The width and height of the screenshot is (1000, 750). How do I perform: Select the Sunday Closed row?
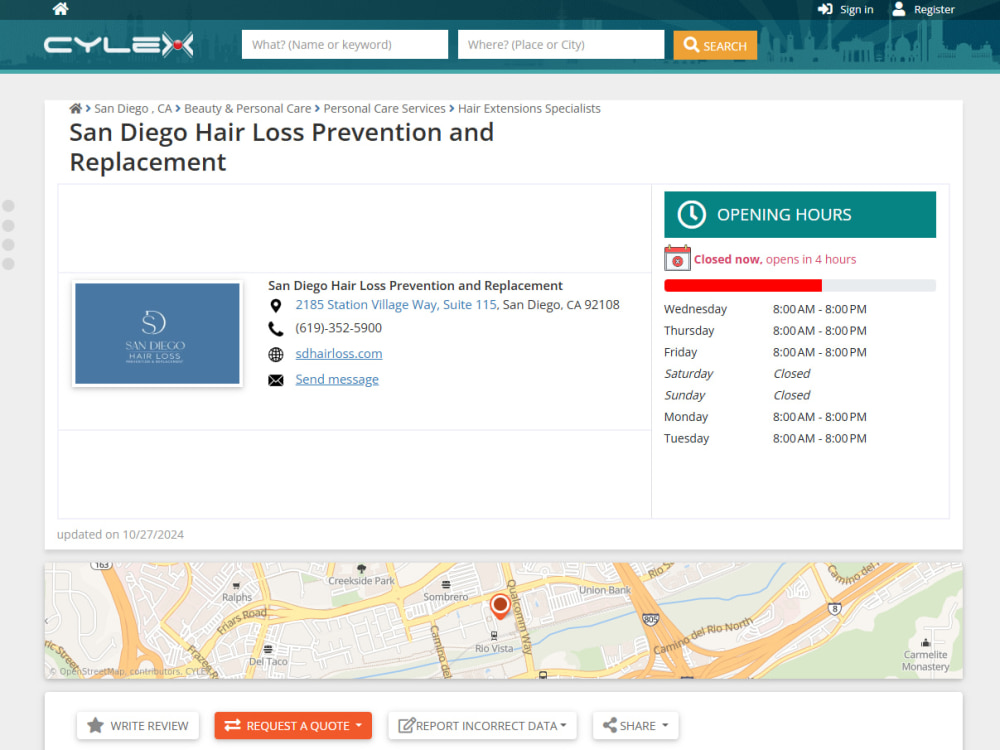click(737, 395)
